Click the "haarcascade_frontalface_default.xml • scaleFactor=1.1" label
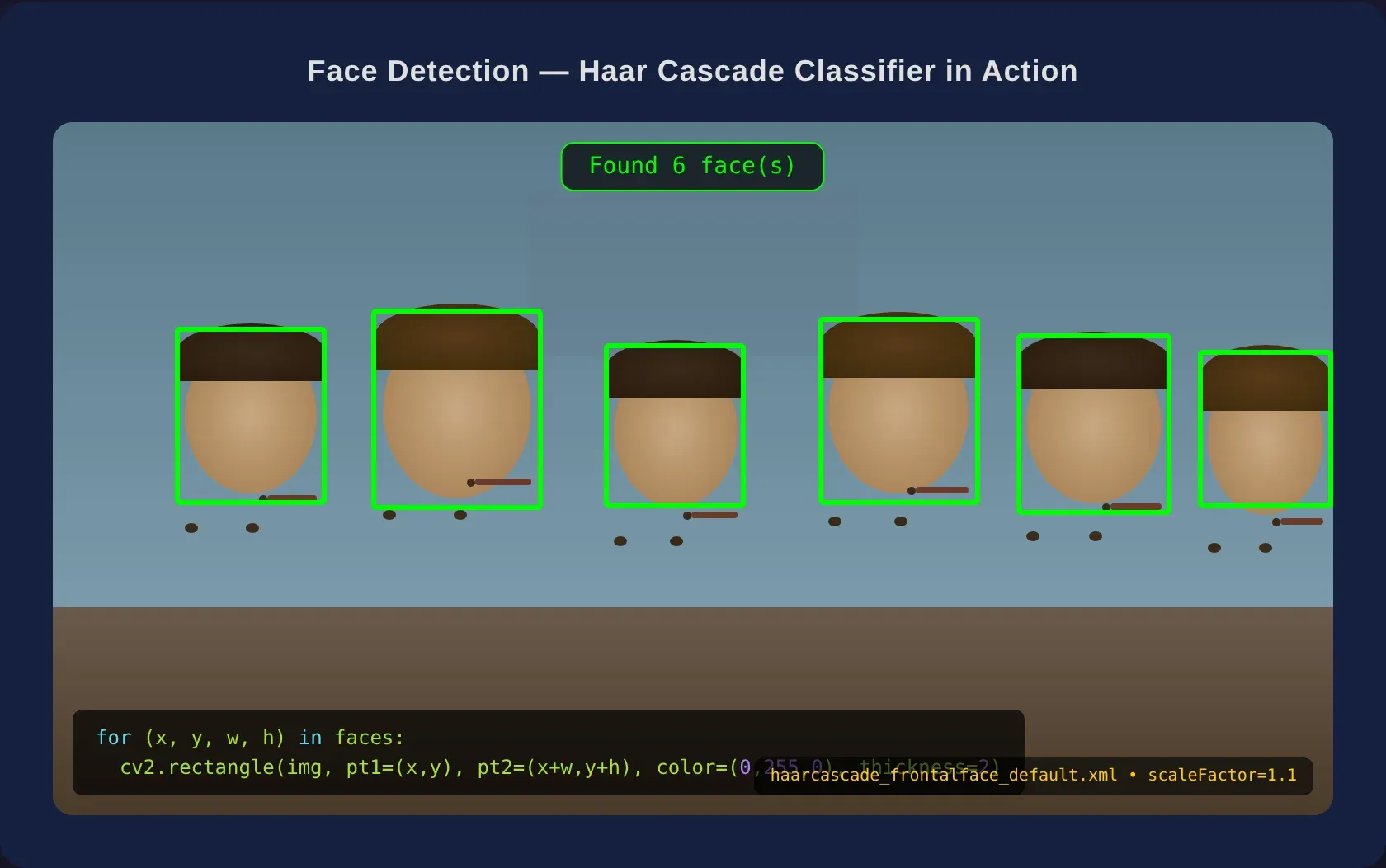This screenshot has width=1386, height=868. 1033,776
